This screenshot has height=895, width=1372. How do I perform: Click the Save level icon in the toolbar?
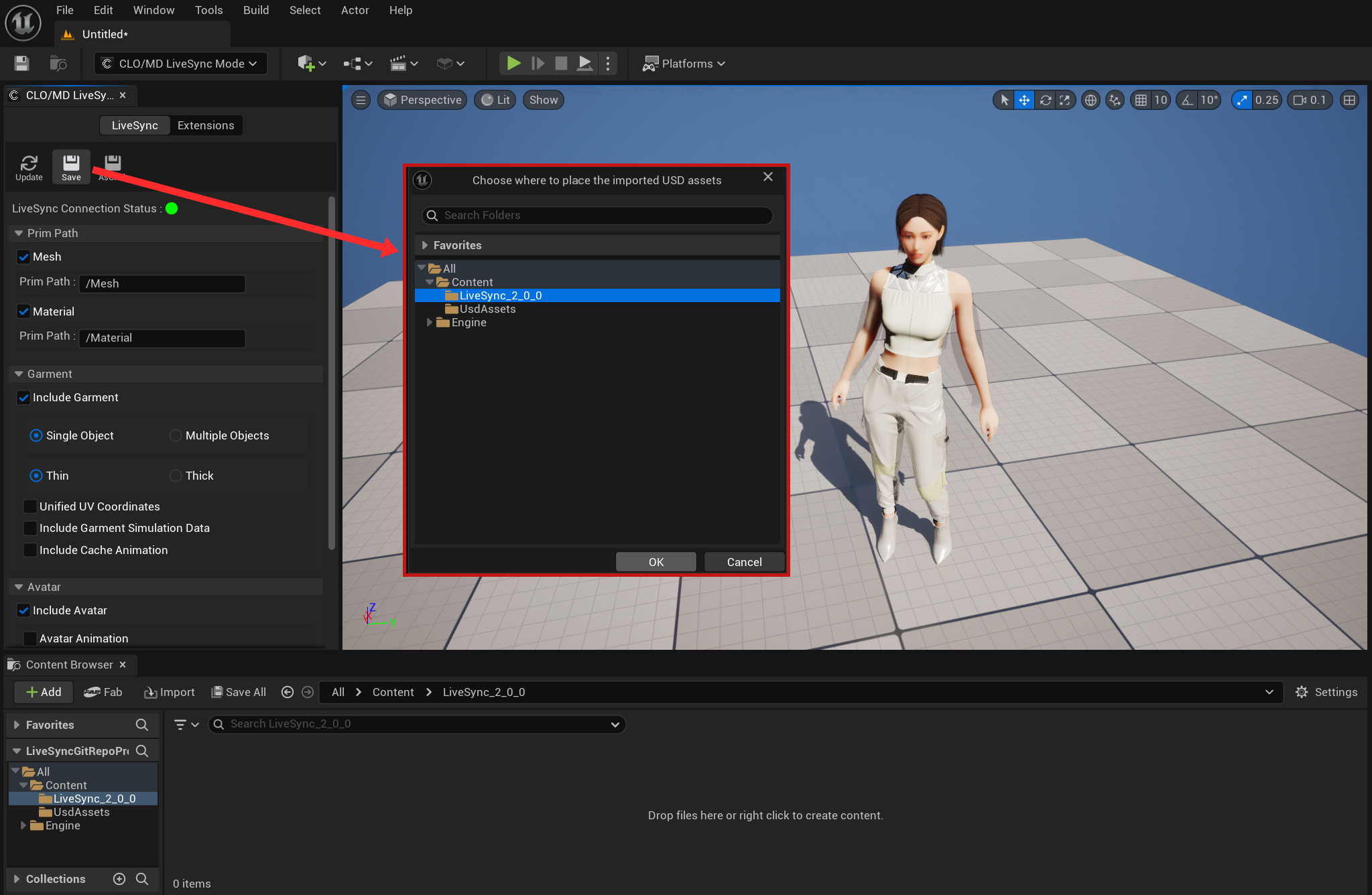(21, 64)
